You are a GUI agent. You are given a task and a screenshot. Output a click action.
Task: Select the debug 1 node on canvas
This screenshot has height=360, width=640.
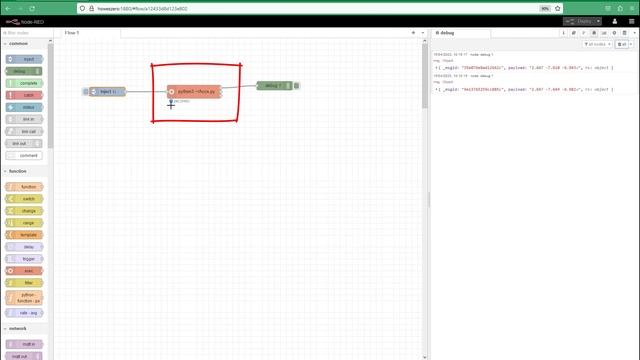274,86
